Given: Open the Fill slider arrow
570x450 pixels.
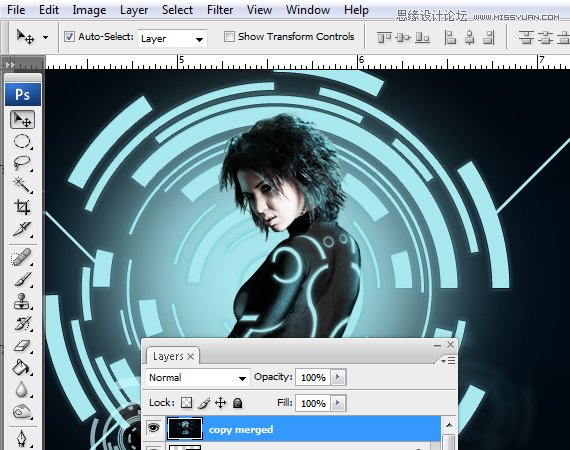Looking at the screenshot, I should [x=338, y=403].
